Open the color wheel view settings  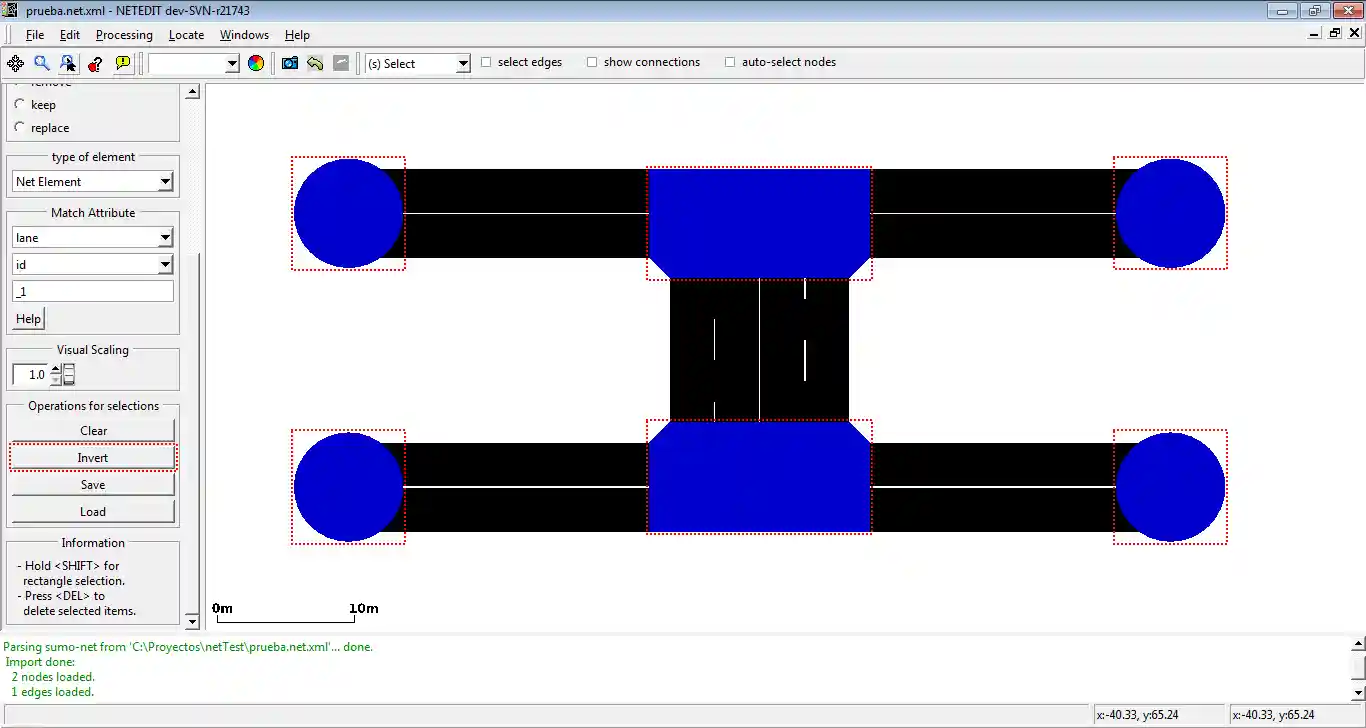coord(256,63)
